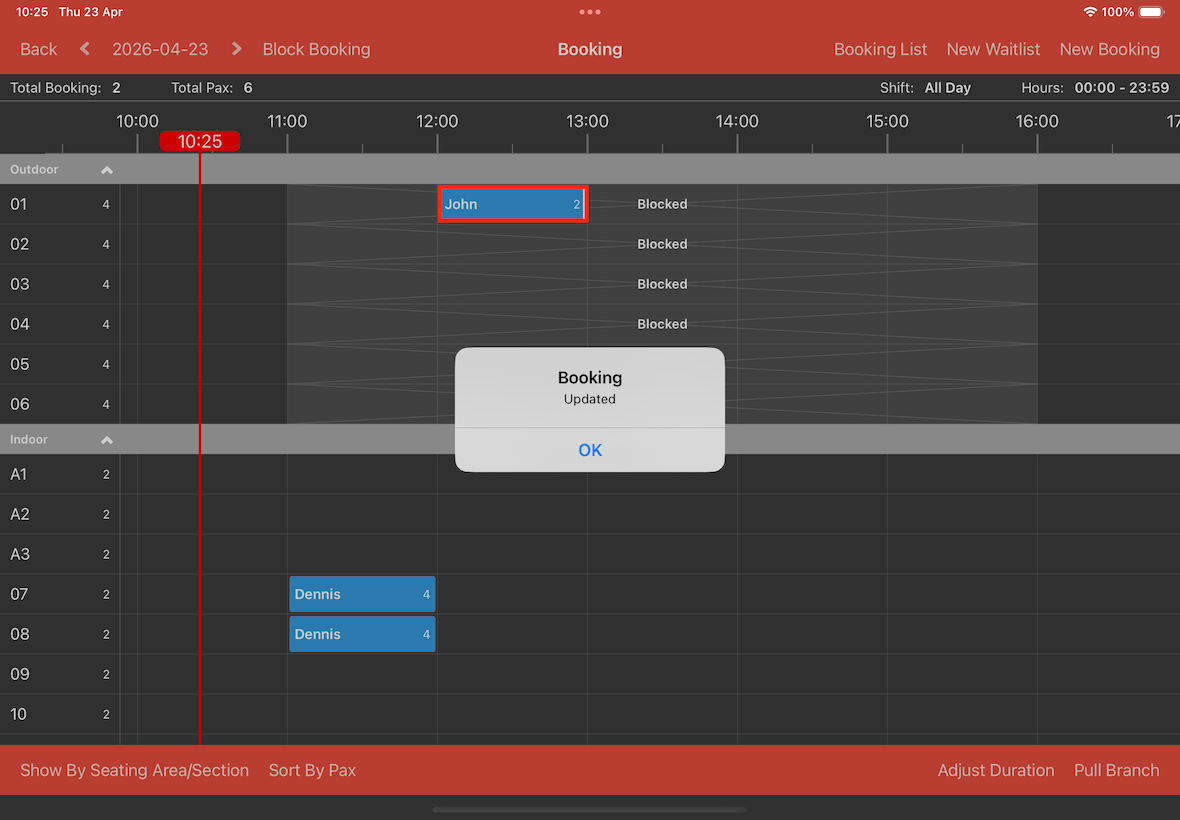Tap Blocked label on table 03 row
The height and width of the screenshot is (820, 1180).
click(x=662, y=284)
